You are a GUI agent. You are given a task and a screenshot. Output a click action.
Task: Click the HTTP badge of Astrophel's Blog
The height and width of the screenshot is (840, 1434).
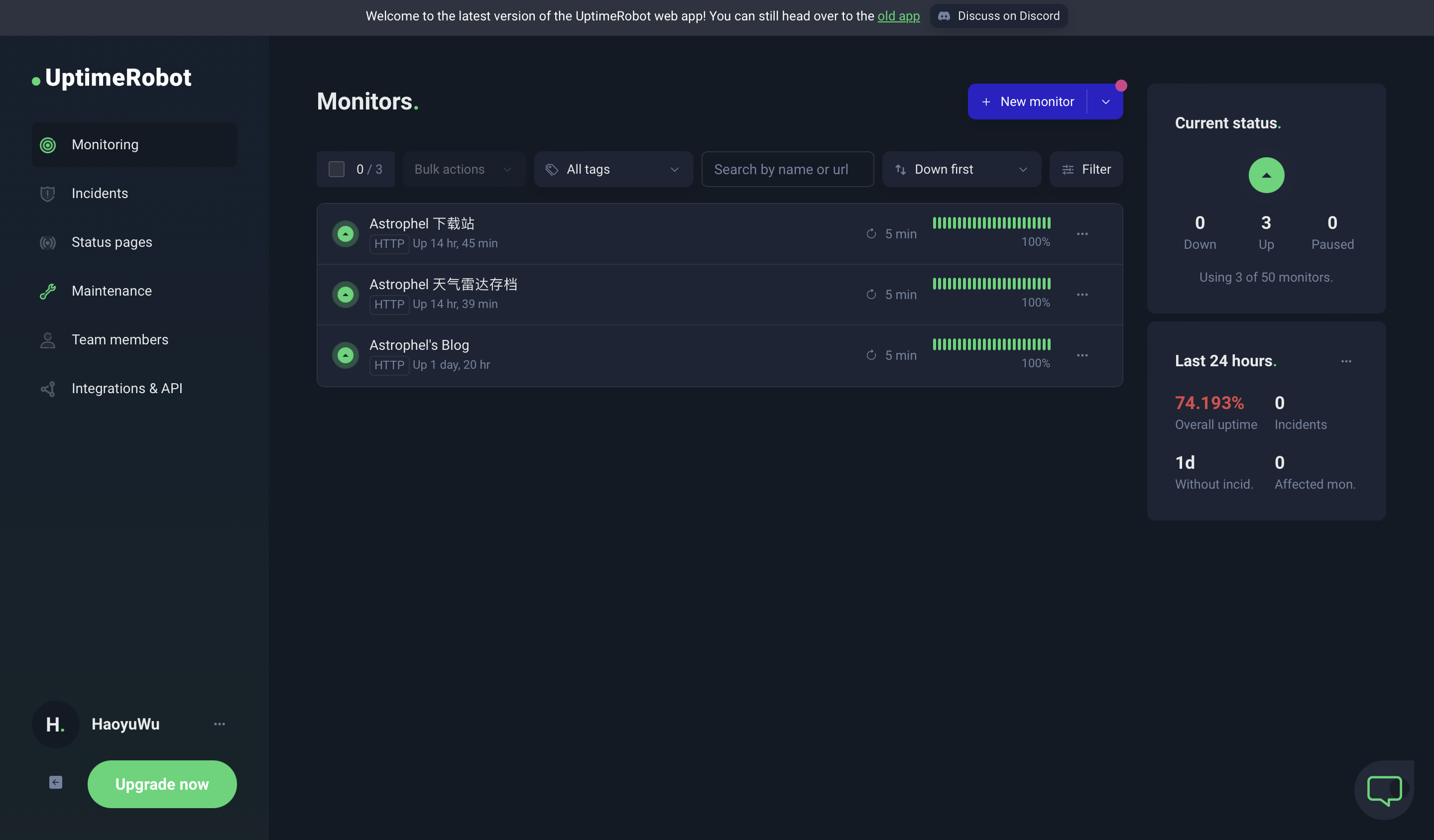pyautogui.click(x=389, y=365)
